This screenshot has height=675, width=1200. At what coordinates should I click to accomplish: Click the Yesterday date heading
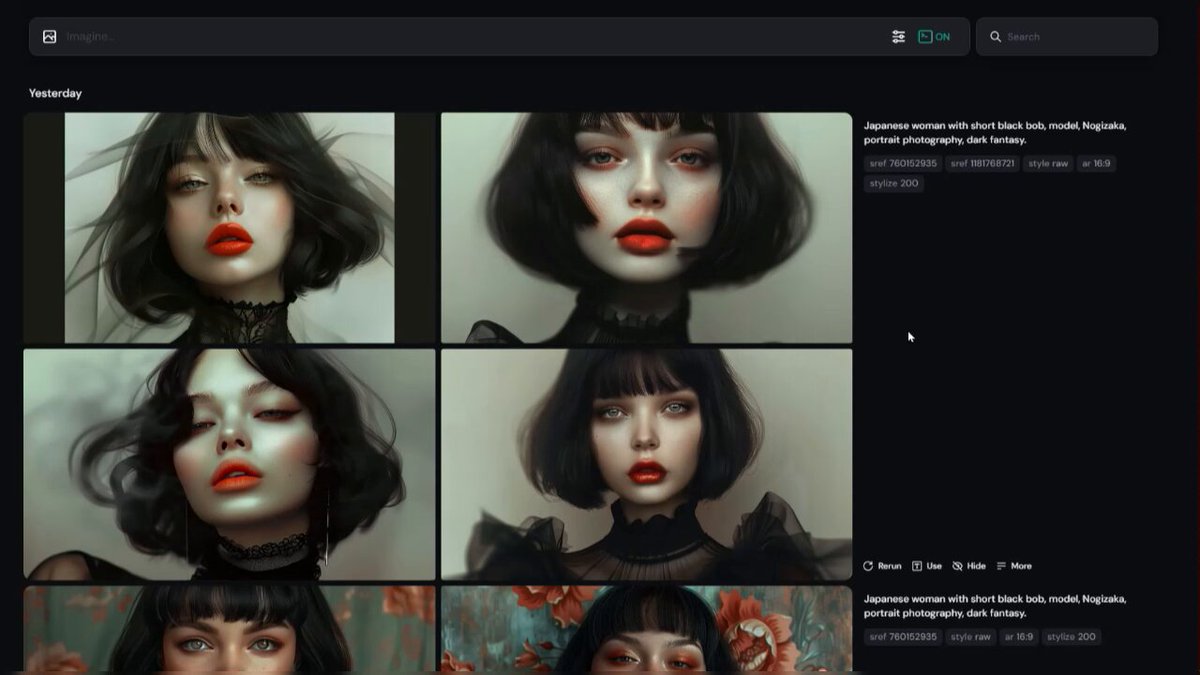tap(55, 93)
